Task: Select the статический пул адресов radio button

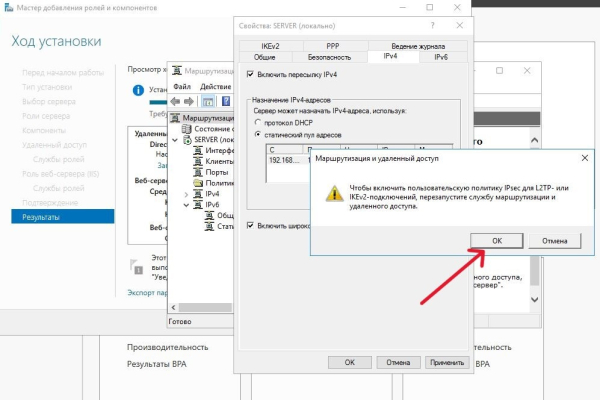Action: tap(258, 134)
